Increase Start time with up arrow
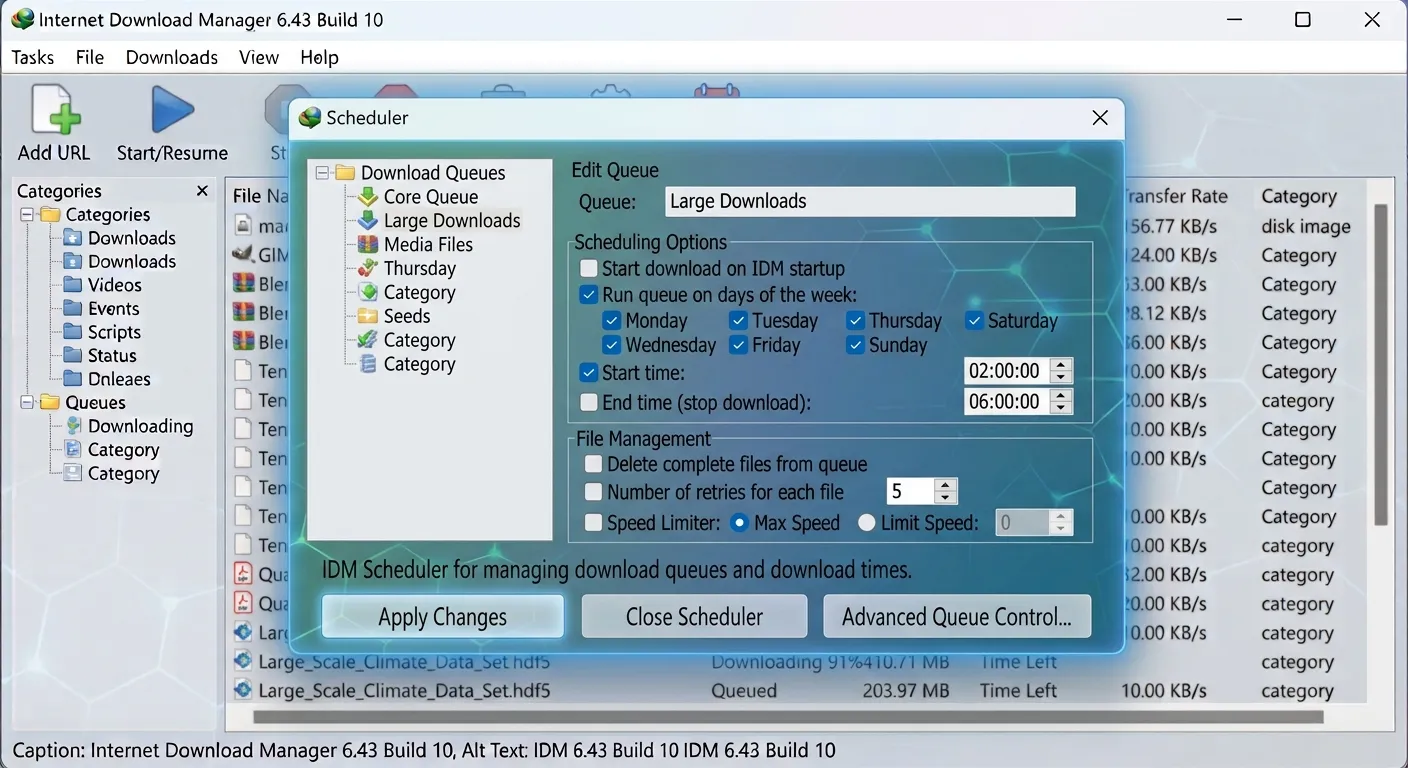This screenshot has height=768, width=1408. (1061, 365)
